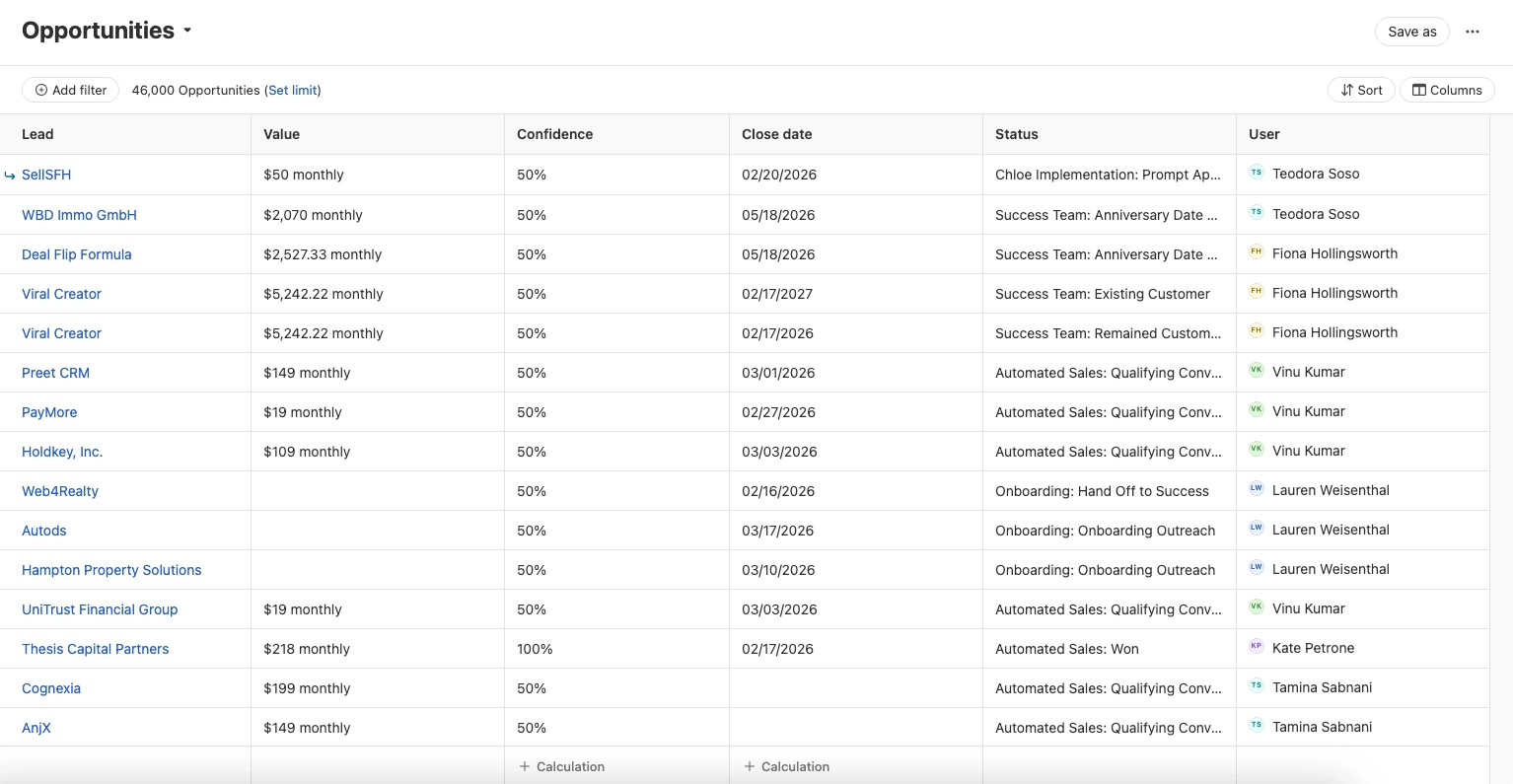Click the 03/17/2026 close date cell
The width and height of the screenshot is (1513, 784).
click(x=856, y=531)
